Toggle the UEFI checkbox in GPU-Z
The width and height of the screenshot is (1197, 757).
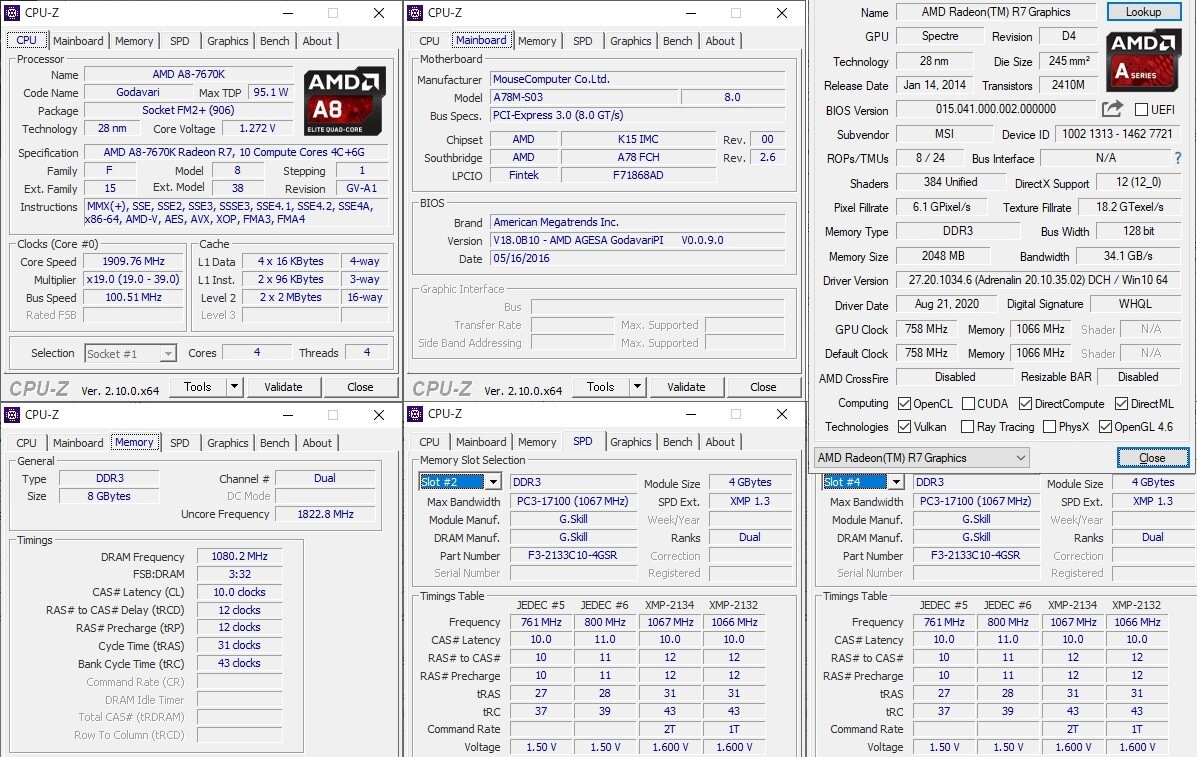coord(1141,110)
